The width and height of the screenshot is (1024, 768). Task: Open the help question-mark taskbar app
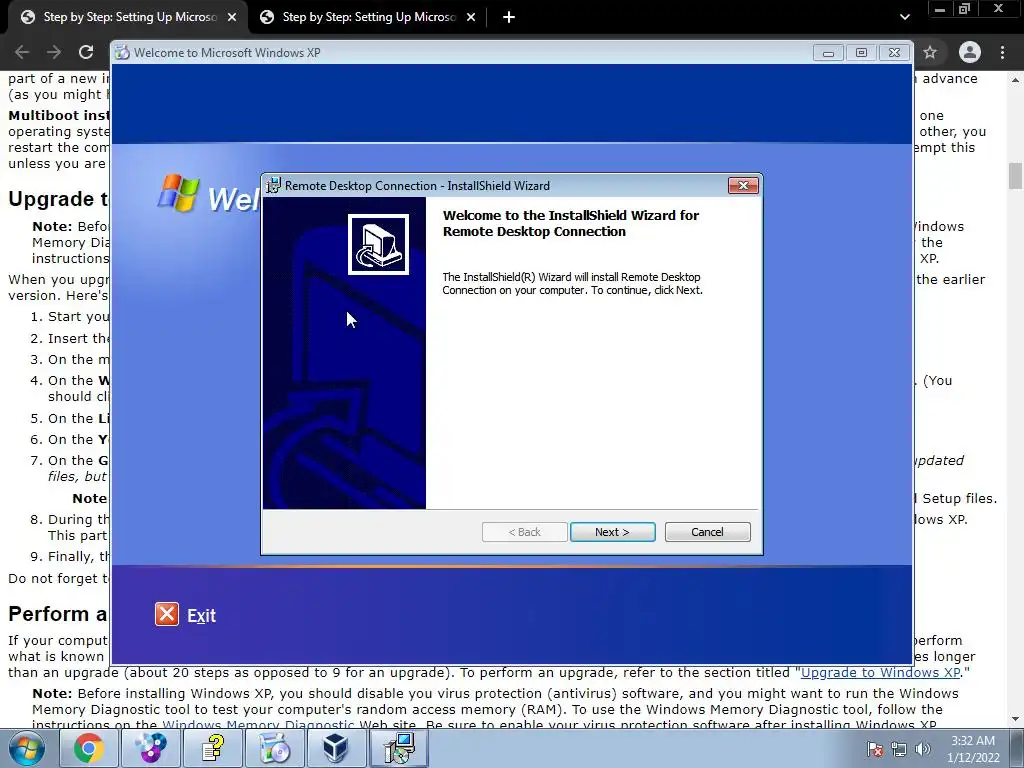click(213, 748)
